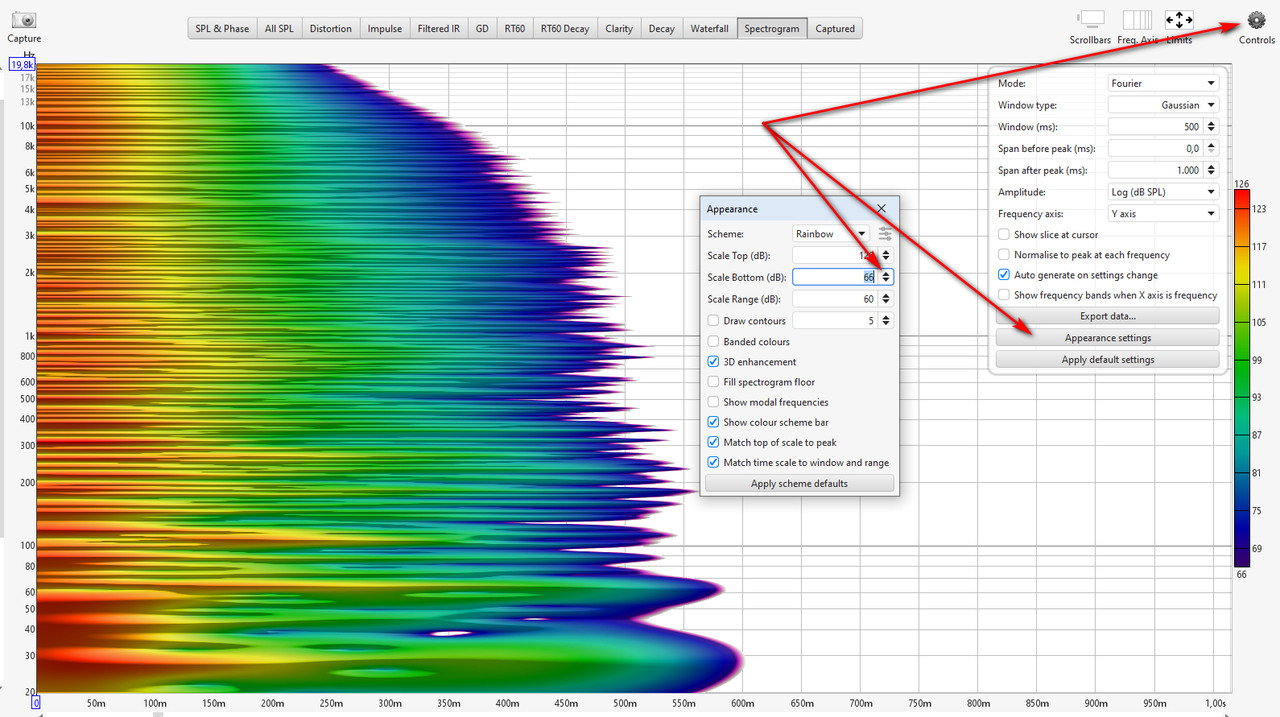Click the 19,8k frequency axis top limit box
This screenshot has height=717, width=1280.
(22, 65)
